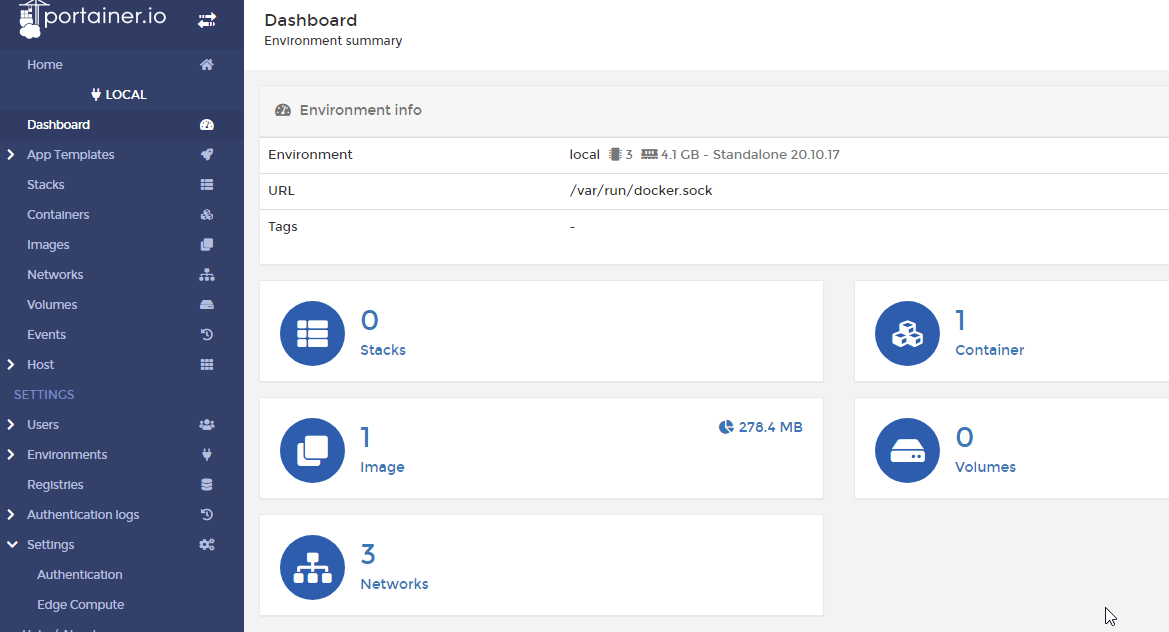1169x632 pixels.
Task: Toggle the sidebar collapse arrows icon
Action: pyautogui.click(x=207, y=20)
